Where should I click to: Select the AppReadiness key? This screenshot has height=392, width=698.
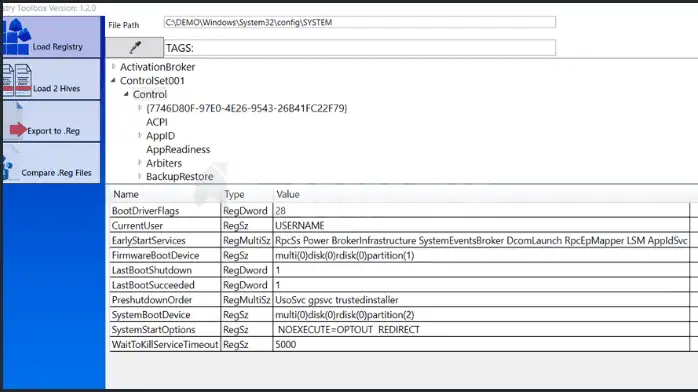click(x=178, y=150)
